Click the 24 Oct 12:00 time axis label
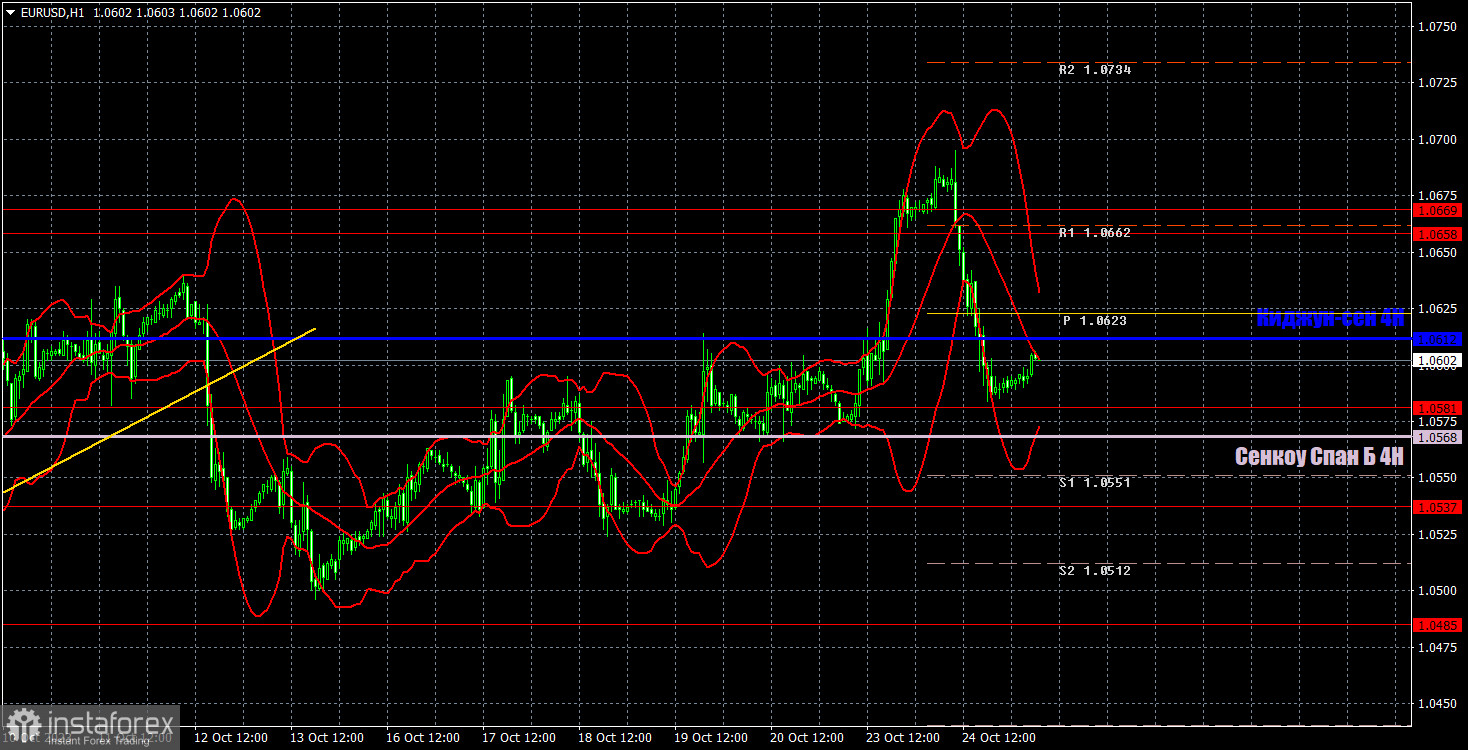This screenshot has height=750, width=1468. coord(999,738)
